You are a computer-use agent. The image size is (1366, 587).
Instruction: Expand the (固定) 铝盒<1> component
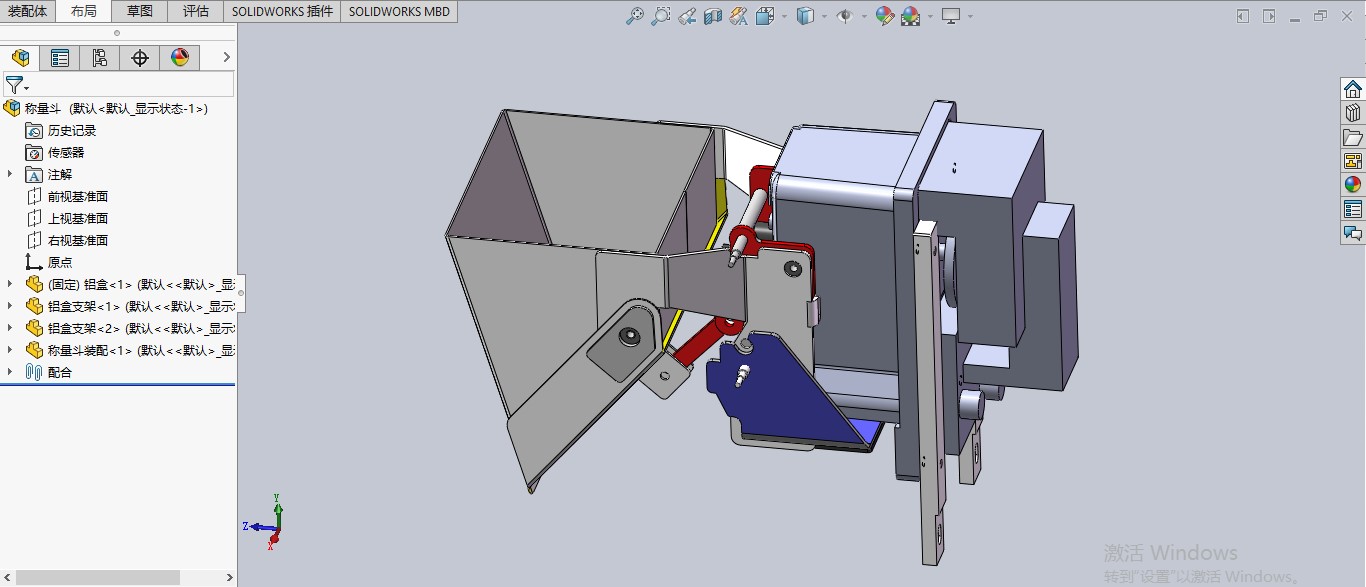10,284
